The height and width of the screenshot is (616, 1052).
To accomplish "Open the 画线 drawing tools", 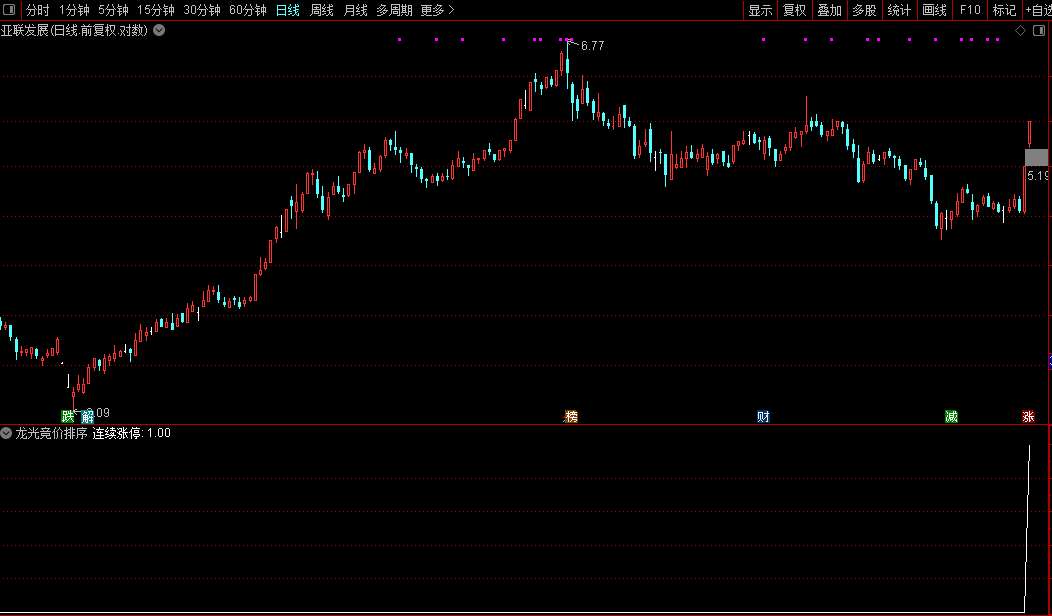I will (934, 10).
